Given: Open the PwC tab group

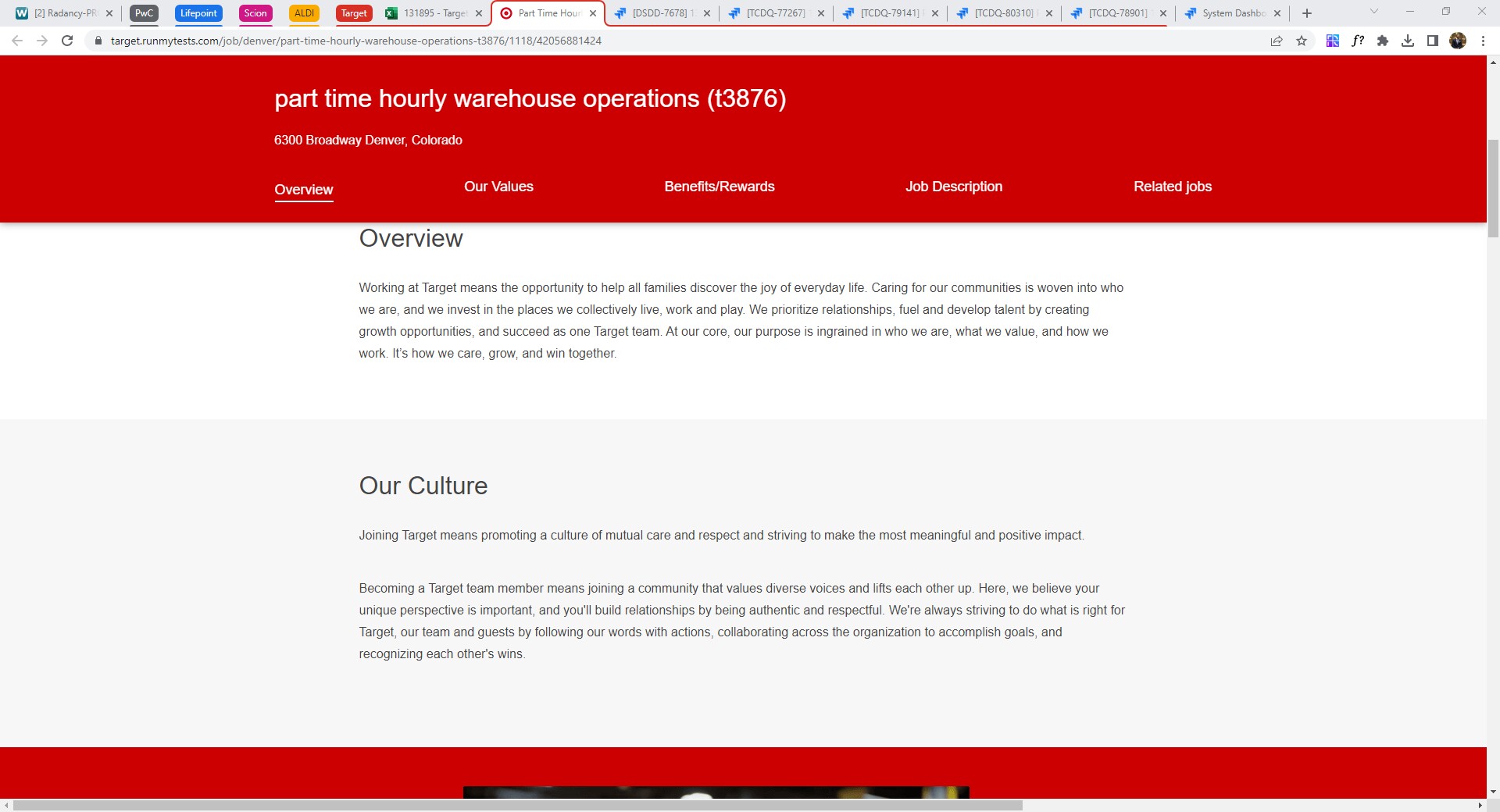Looking at the screenshot, I should (x=145, y=13).
